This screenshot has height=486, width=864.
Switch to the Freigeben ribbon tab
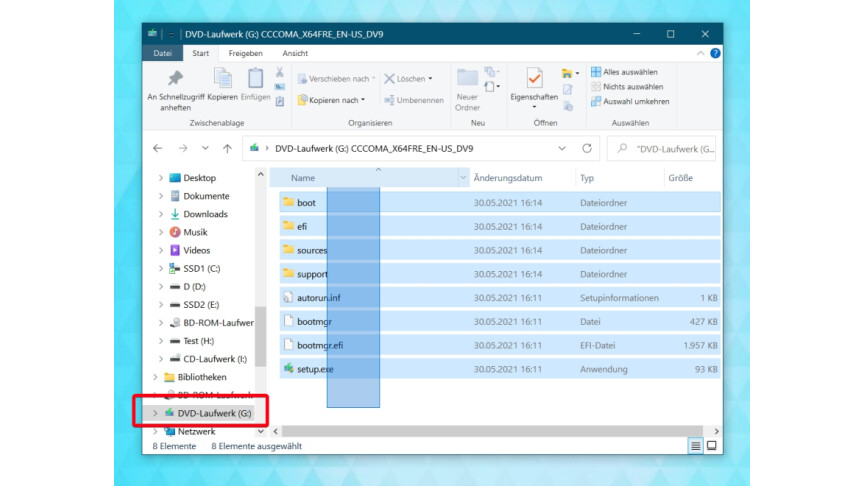click(245, 53)
